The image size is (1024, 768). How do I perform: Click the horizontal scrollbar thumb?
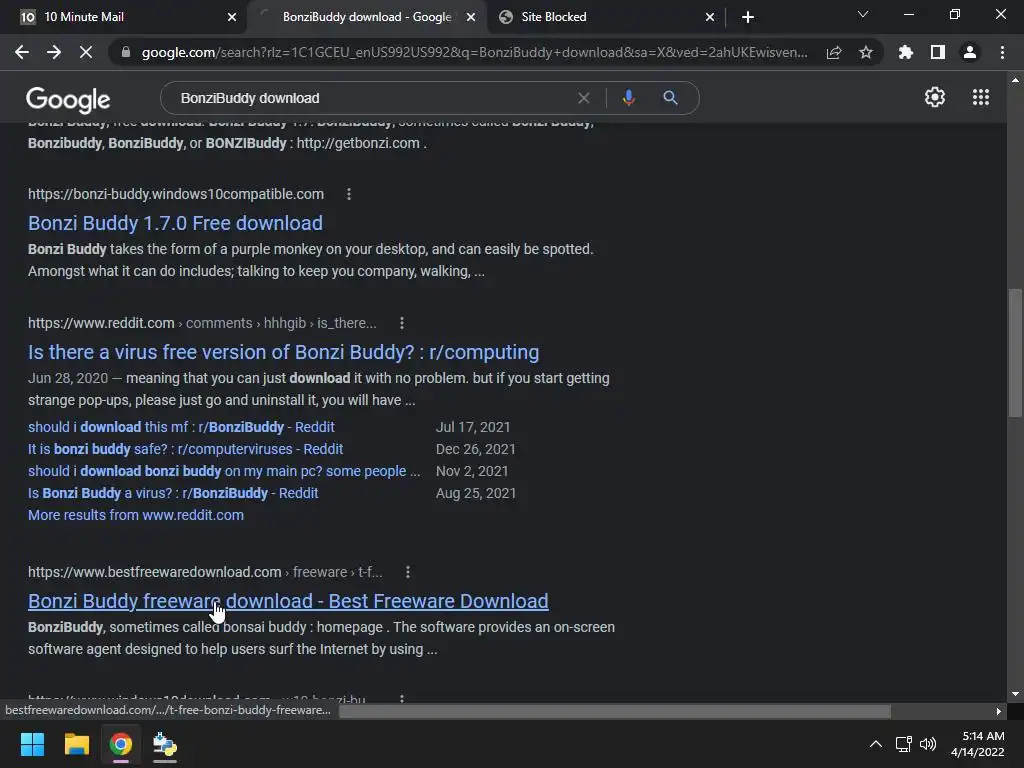point(615,711)
